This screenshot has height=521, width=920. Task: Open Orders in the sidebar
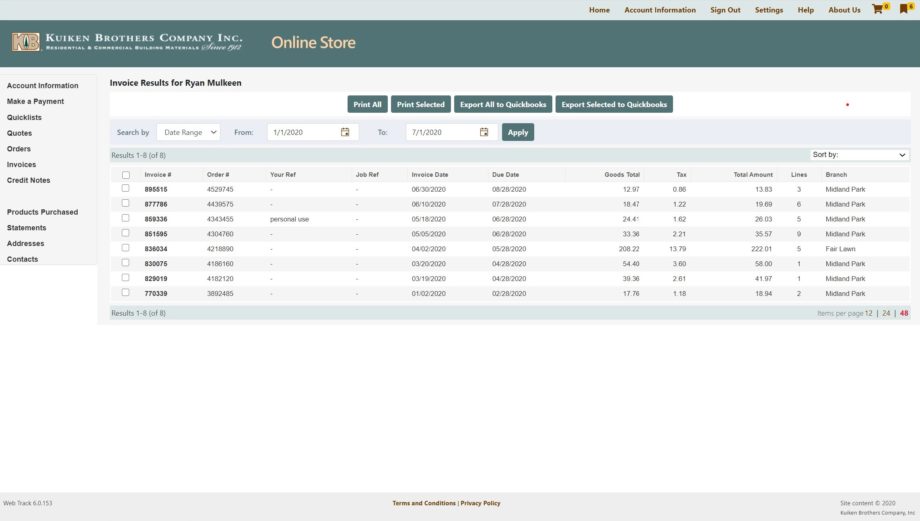tap(19, 149)
